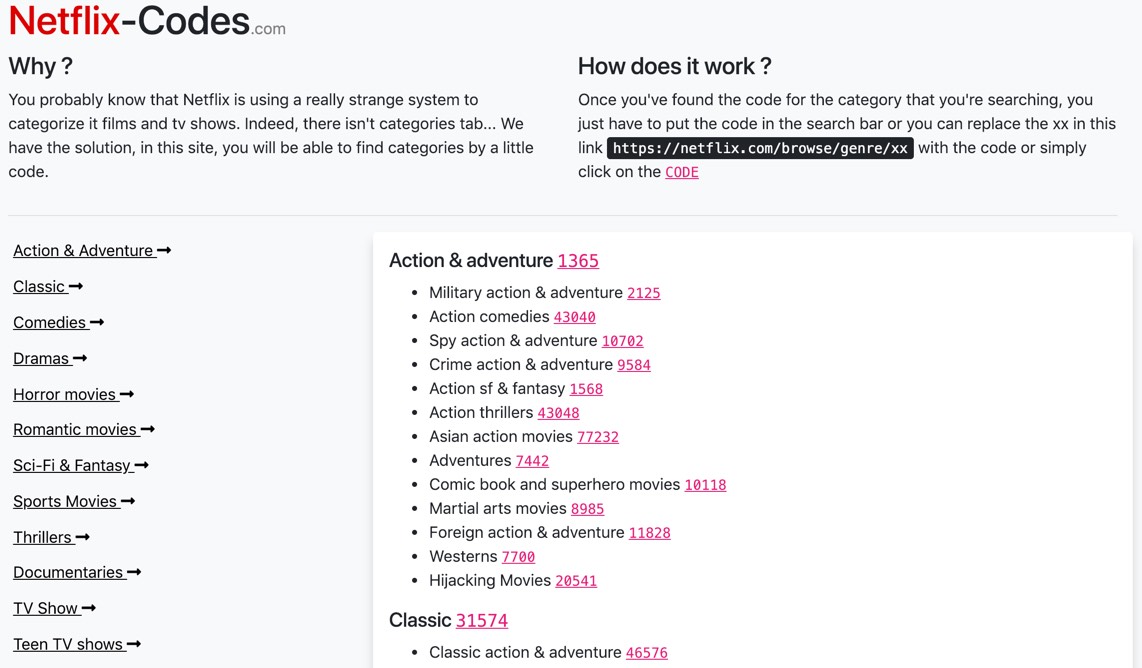Screen dimensions: 1142x668
Task: Click the arrow icon beside Horror movies
Action: [127, 395]
